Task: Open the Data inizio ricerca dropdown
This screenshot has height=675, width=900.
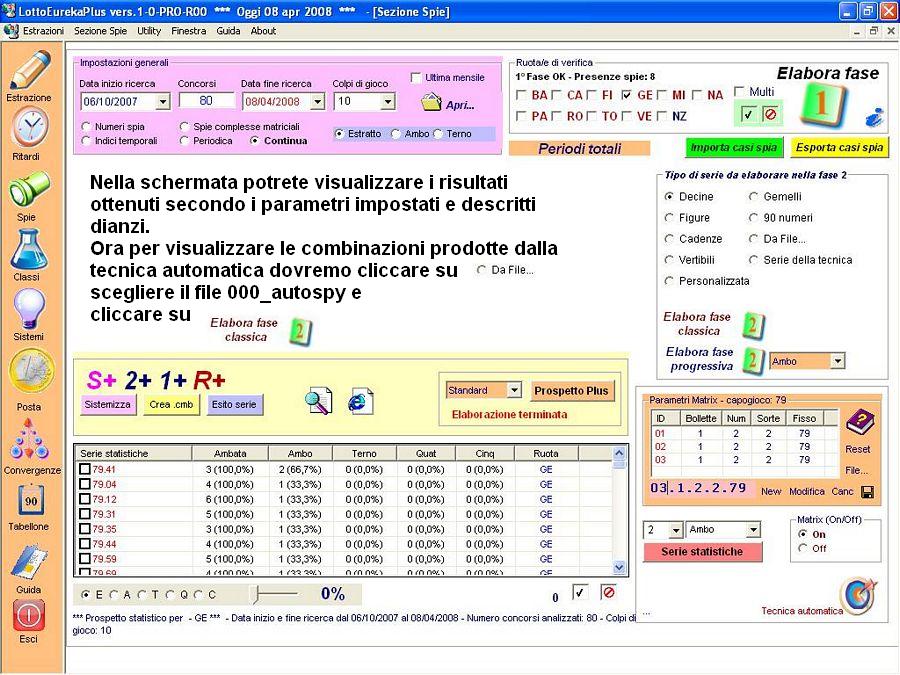Action: tap(163, 102)
